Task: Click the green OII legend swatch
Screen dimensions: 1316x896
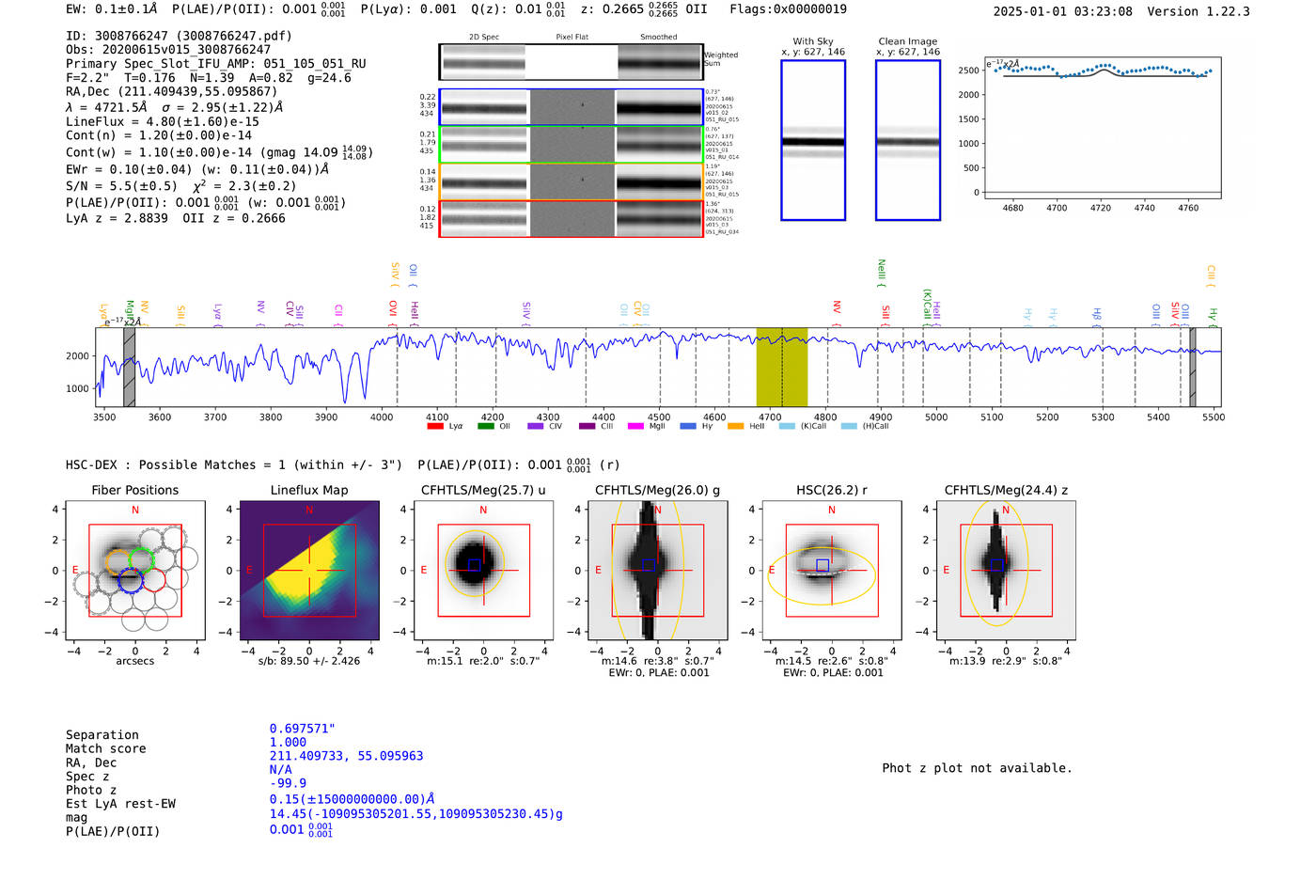Action: pyautogui.click(x=486, y=427)
